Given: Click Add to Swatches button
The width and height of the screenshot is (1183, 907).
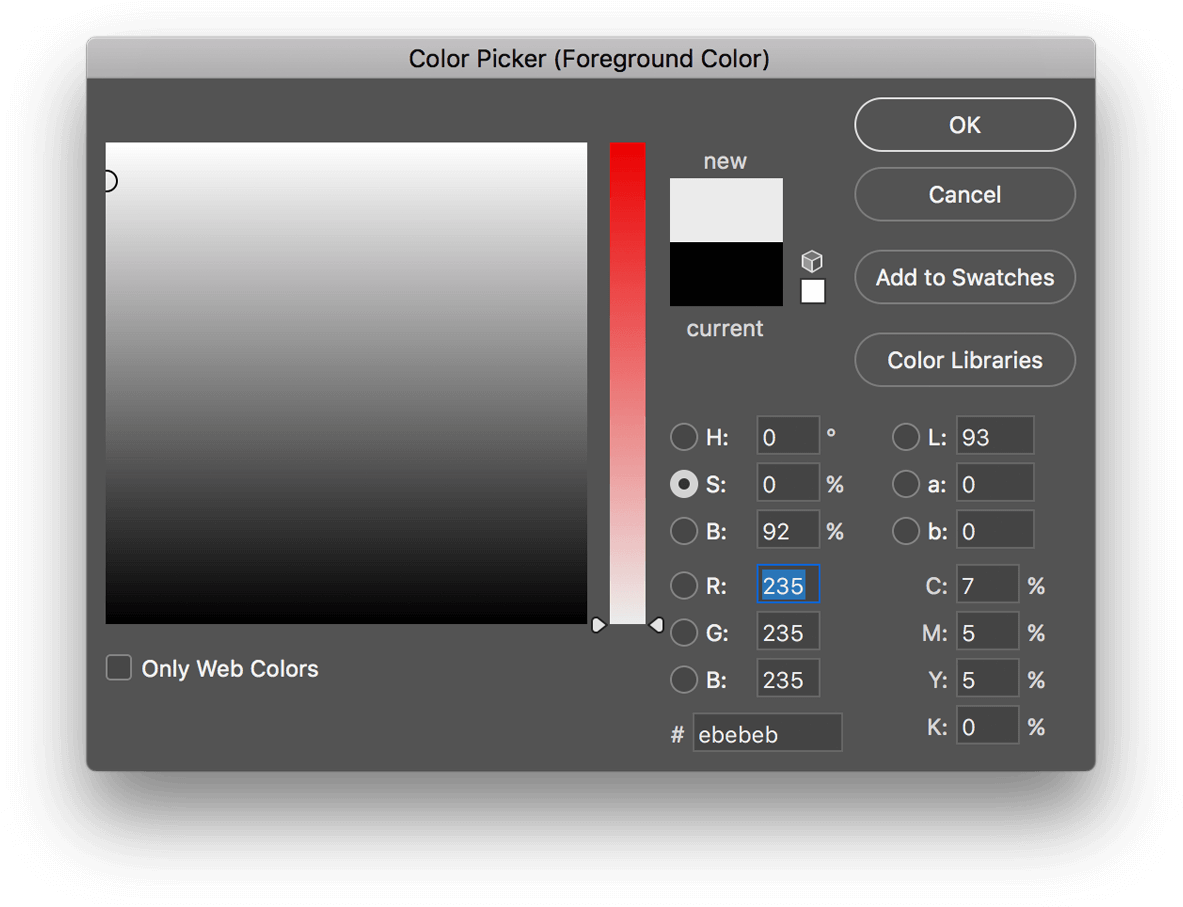Looking at the screenshot, I should 965,277.
